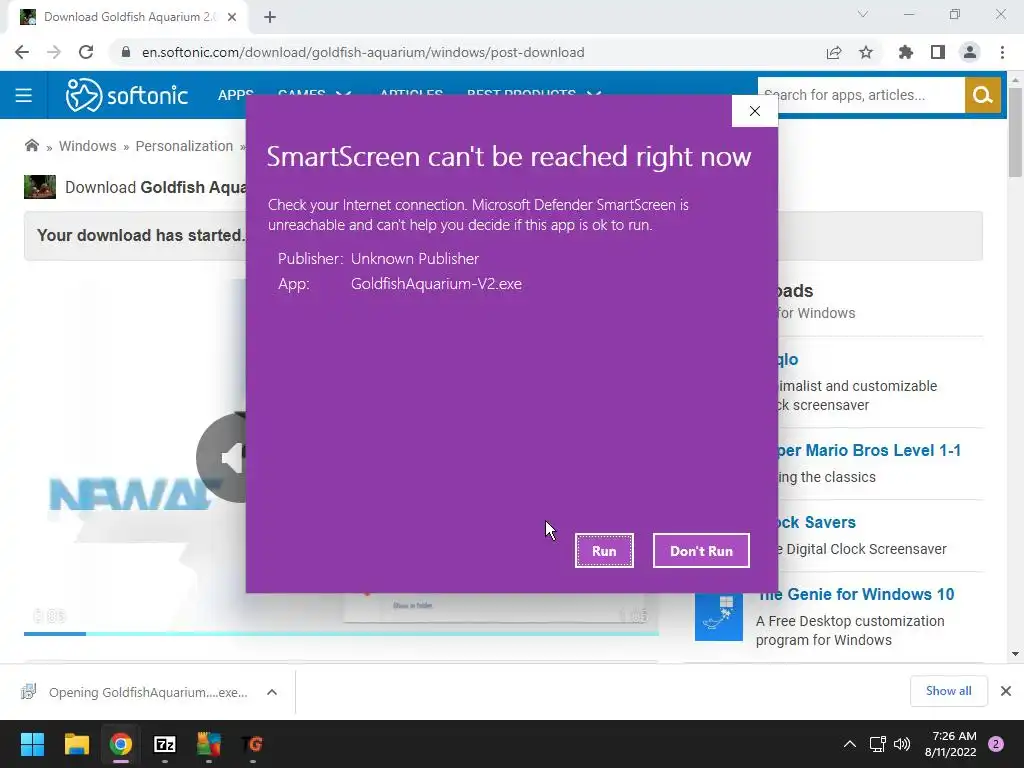Open volume tray icon
The height and width of the screenshot is (768, 1024).
click(x=902, y=744)
